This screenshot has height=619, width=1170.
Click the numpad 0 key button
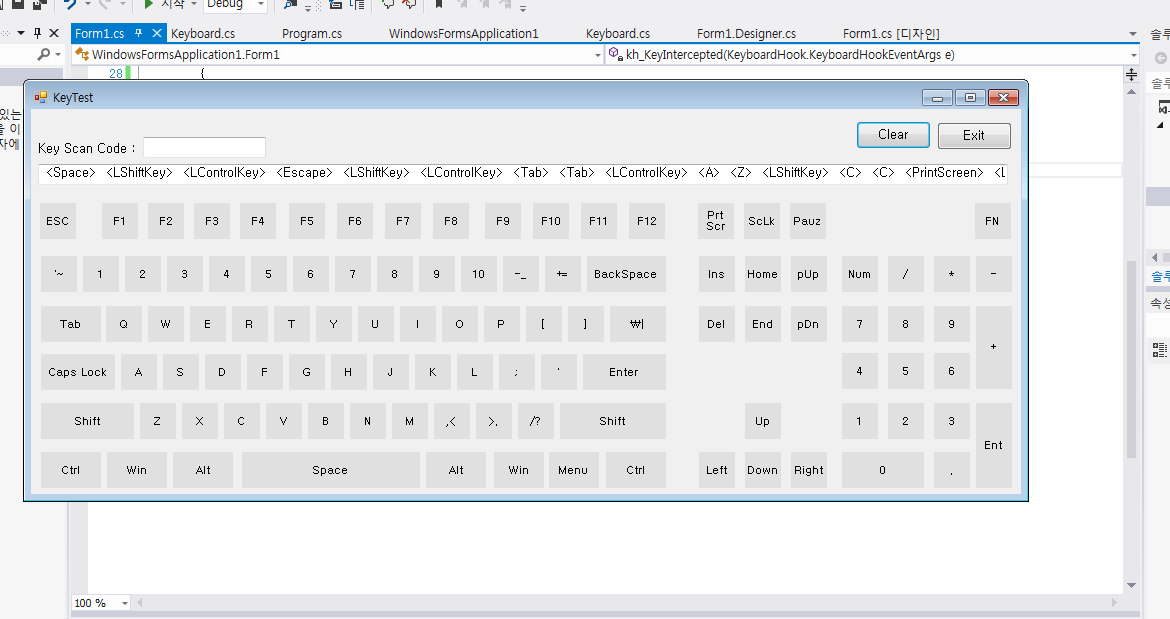(883, 470)
